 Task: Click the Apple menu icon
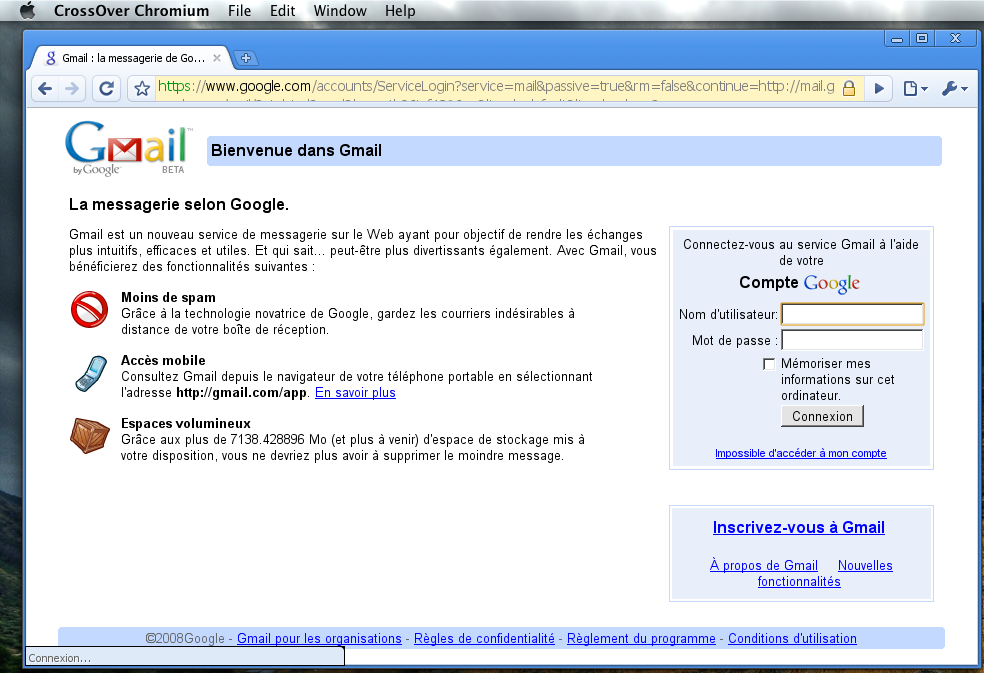[x=28, y=11]
